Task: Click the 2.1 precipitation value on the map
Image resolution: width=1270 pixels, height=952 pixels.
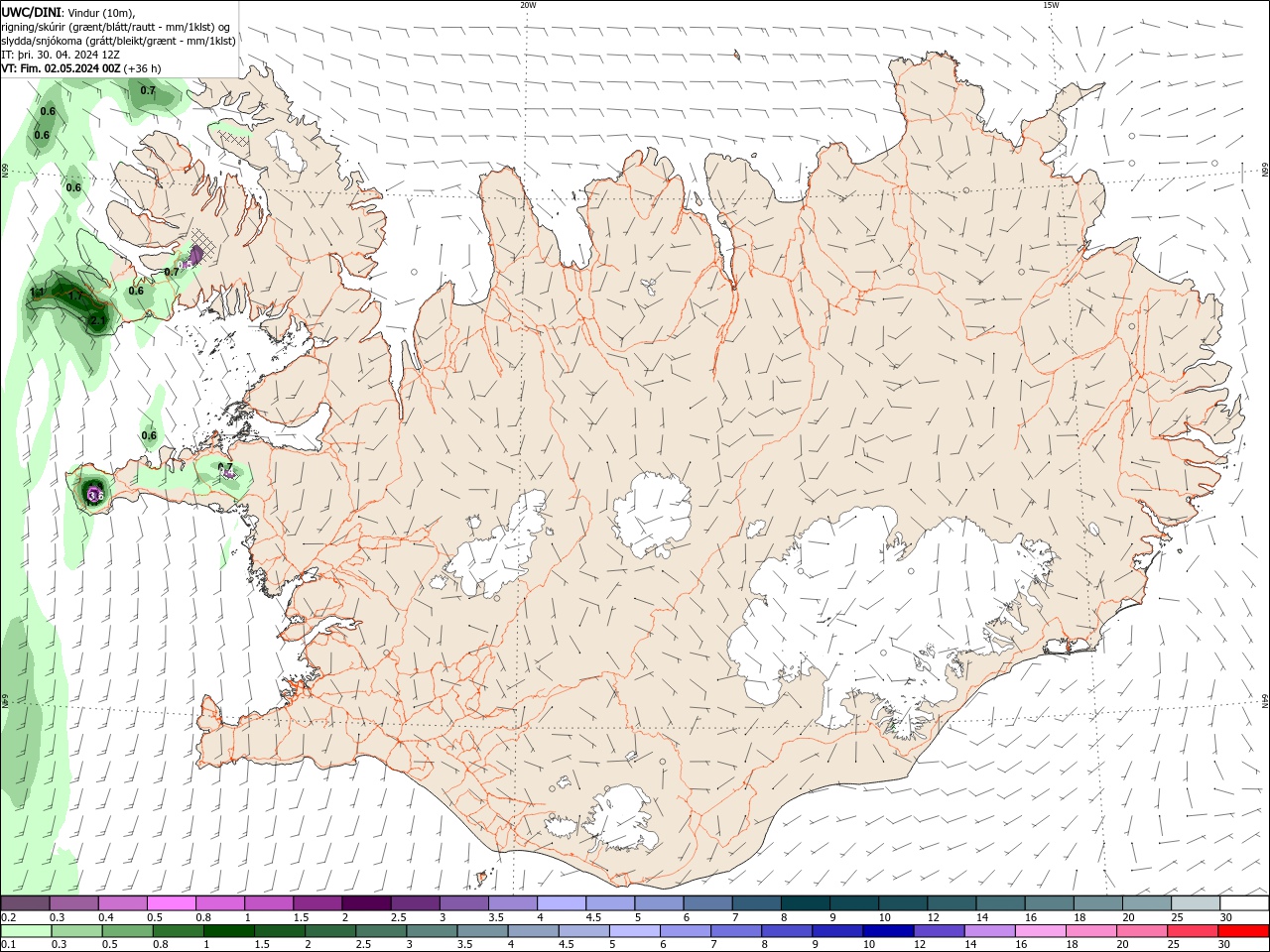Action: pos(97,321)
